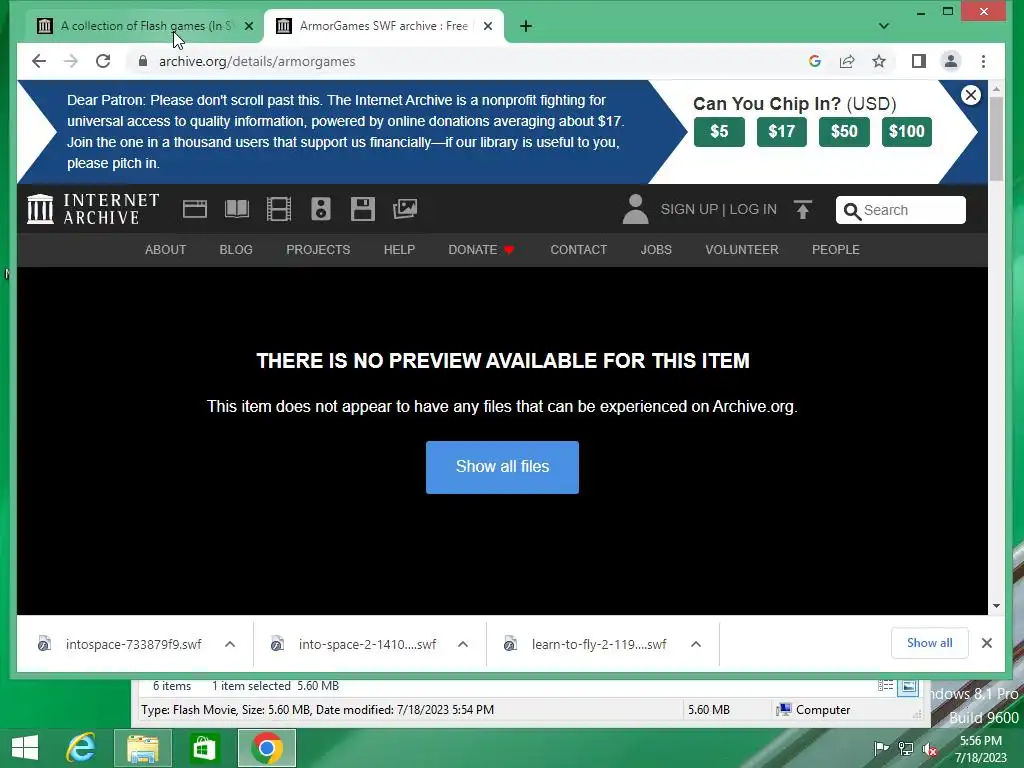
Task: Close the 'A collection of Flash games' tab
Action: (249, 26)
